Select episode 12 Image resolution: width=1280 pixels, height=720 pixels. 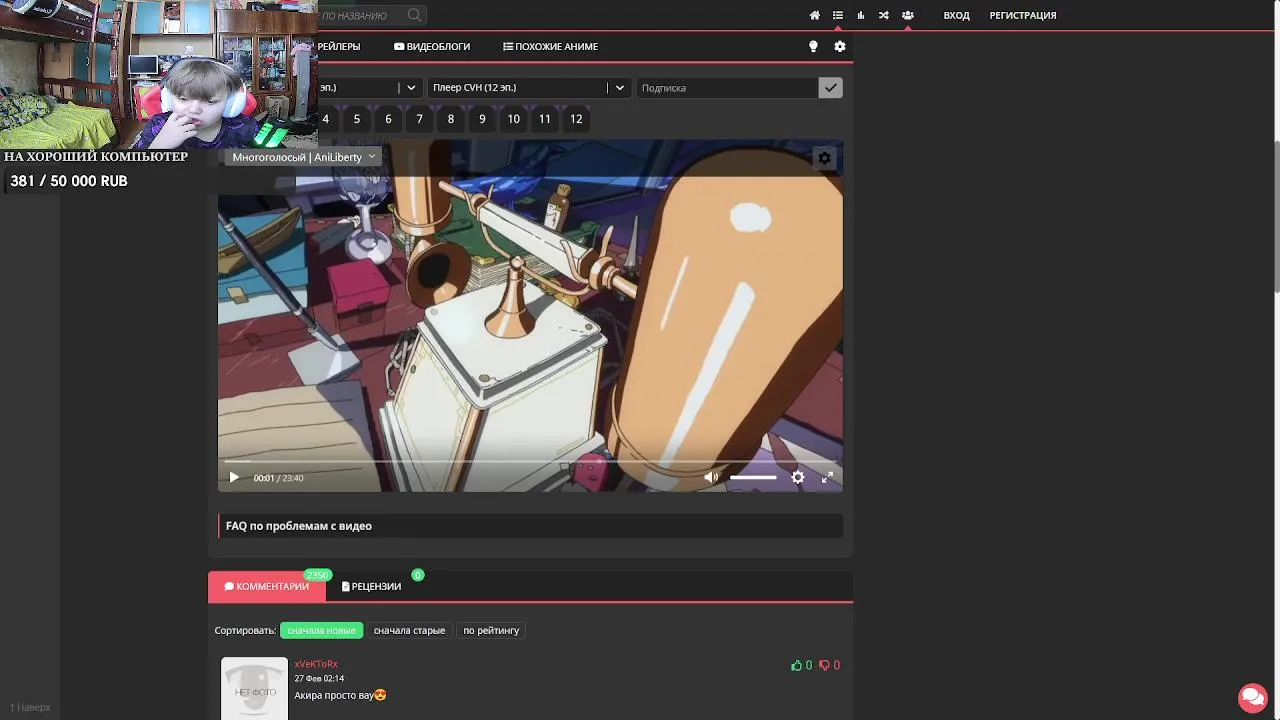coord(576,119)
